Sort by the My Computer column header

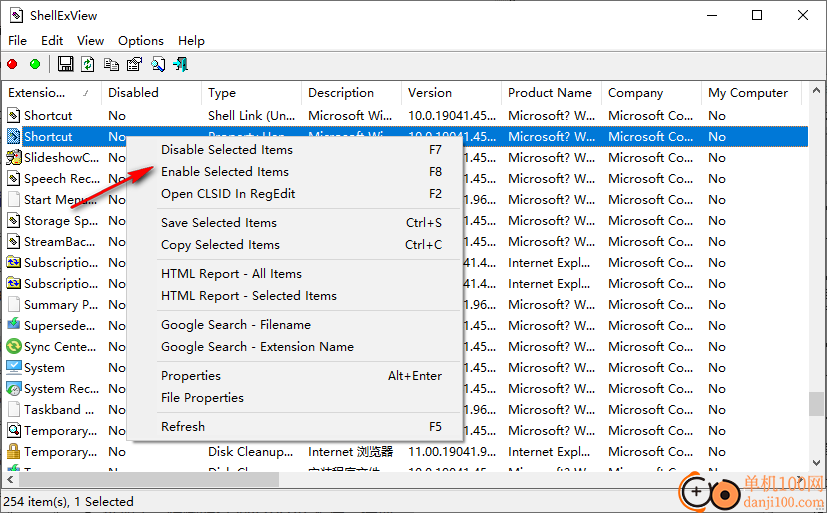(751, 93)
